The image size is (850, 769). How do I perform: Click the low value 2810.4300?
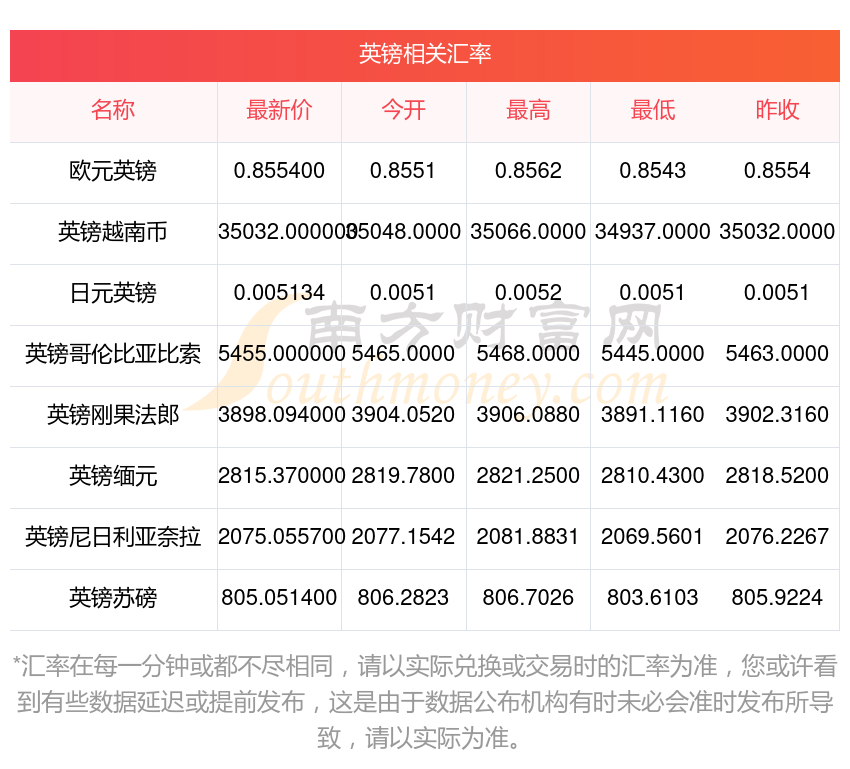tap(653, 476)
